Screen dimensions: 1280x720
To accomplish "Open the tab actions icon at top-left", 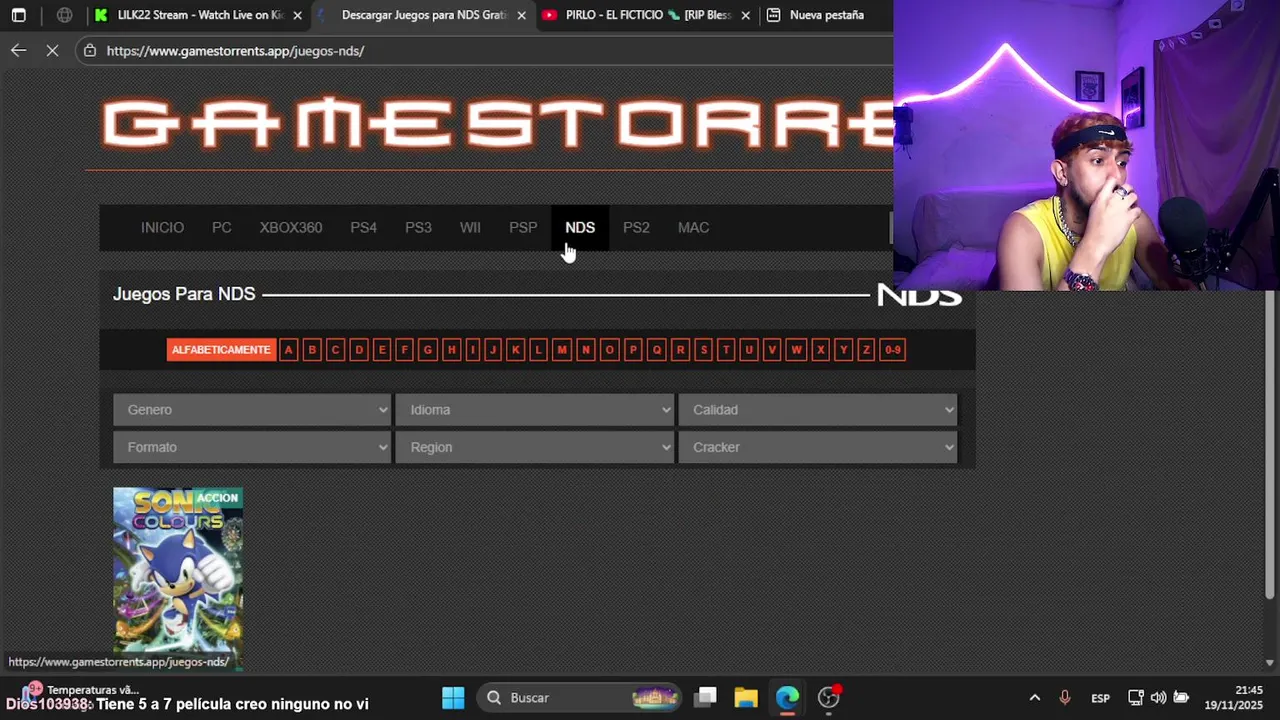I will coord(18,15).
